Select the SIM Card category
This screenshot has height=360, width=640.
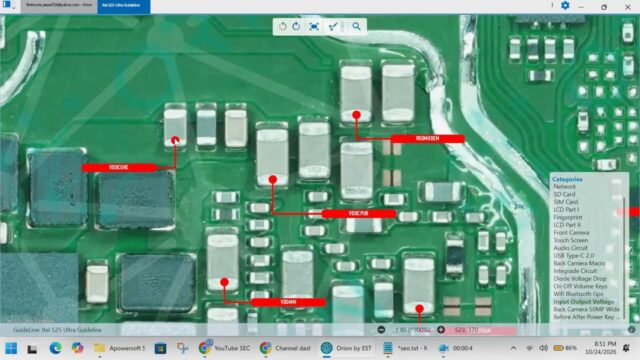tap(566, 202)
